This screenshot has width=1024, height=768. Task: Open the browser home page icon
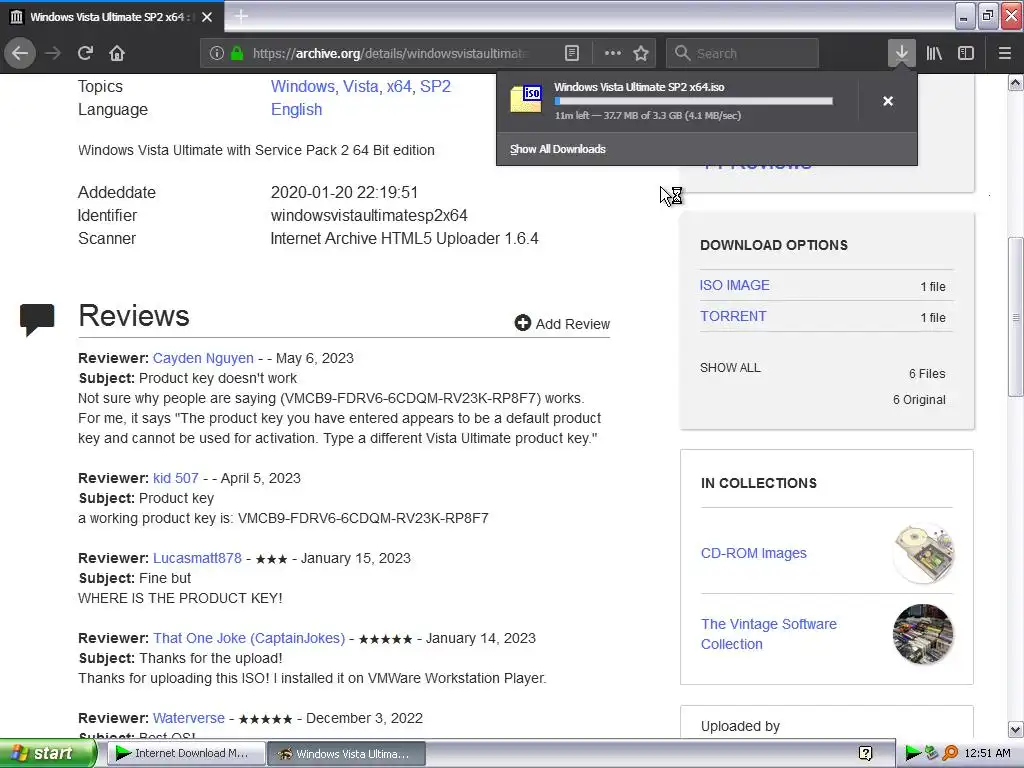117,54
